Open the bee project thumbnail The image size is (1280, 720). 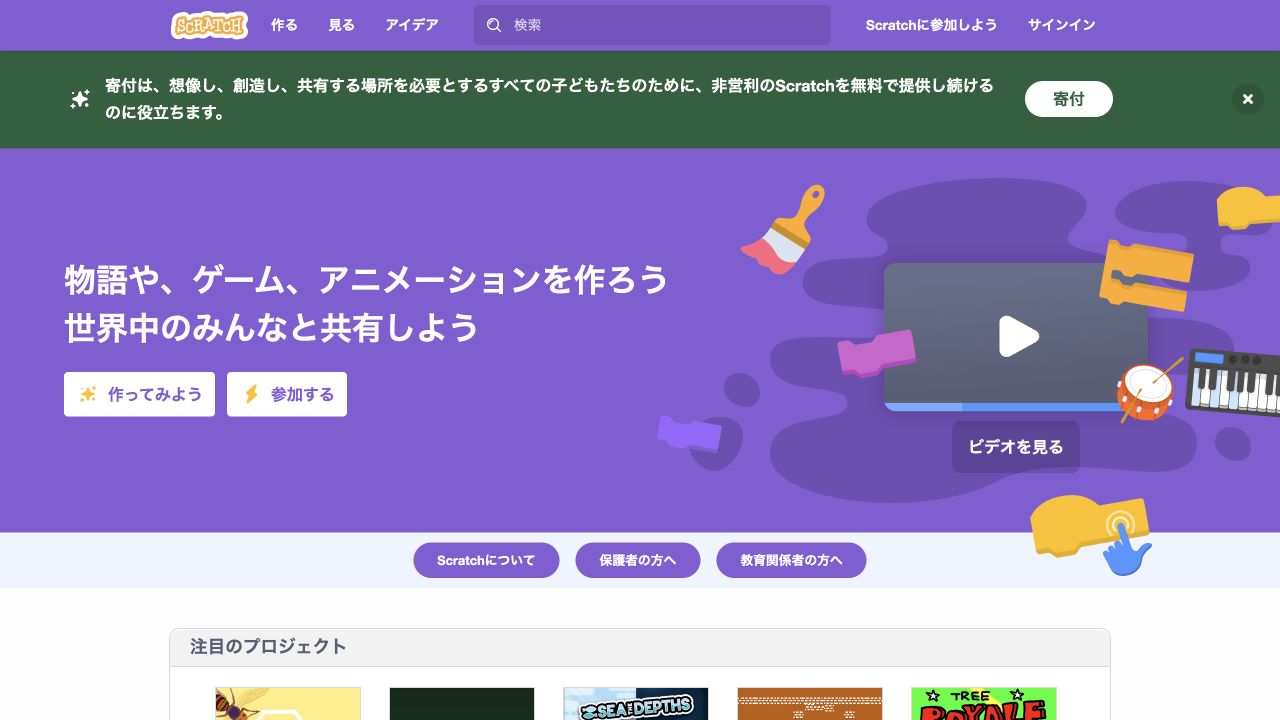click(288, 704)
